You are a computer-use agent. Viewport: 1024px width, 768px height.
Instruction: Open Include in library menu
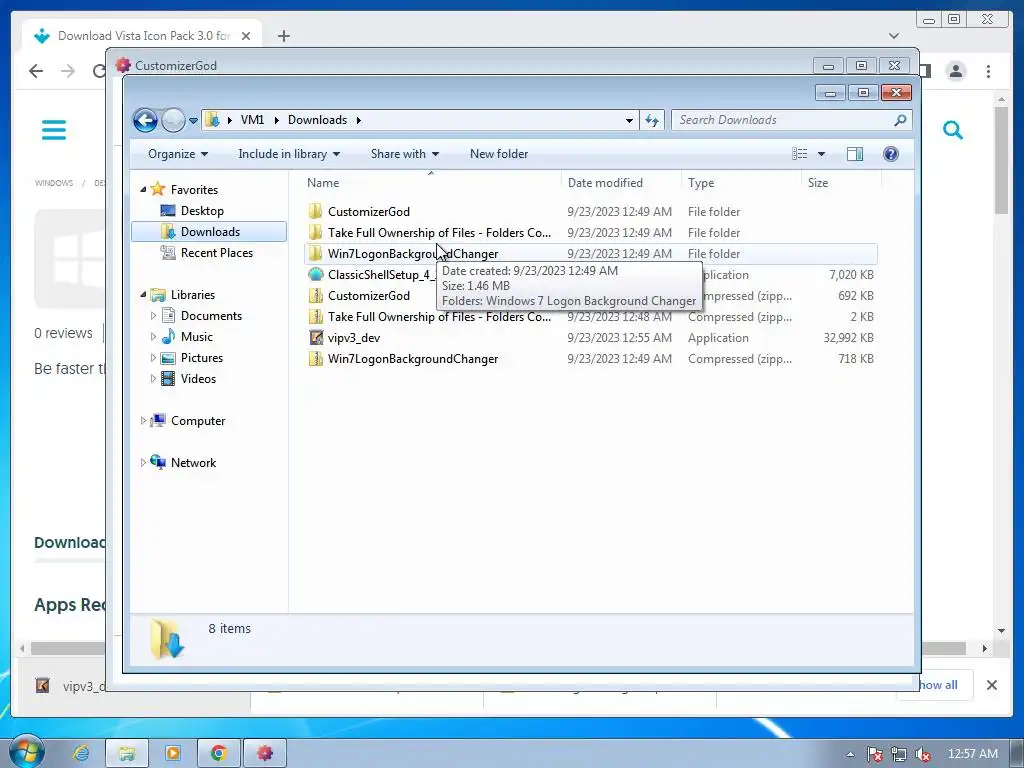click(289, 154)
